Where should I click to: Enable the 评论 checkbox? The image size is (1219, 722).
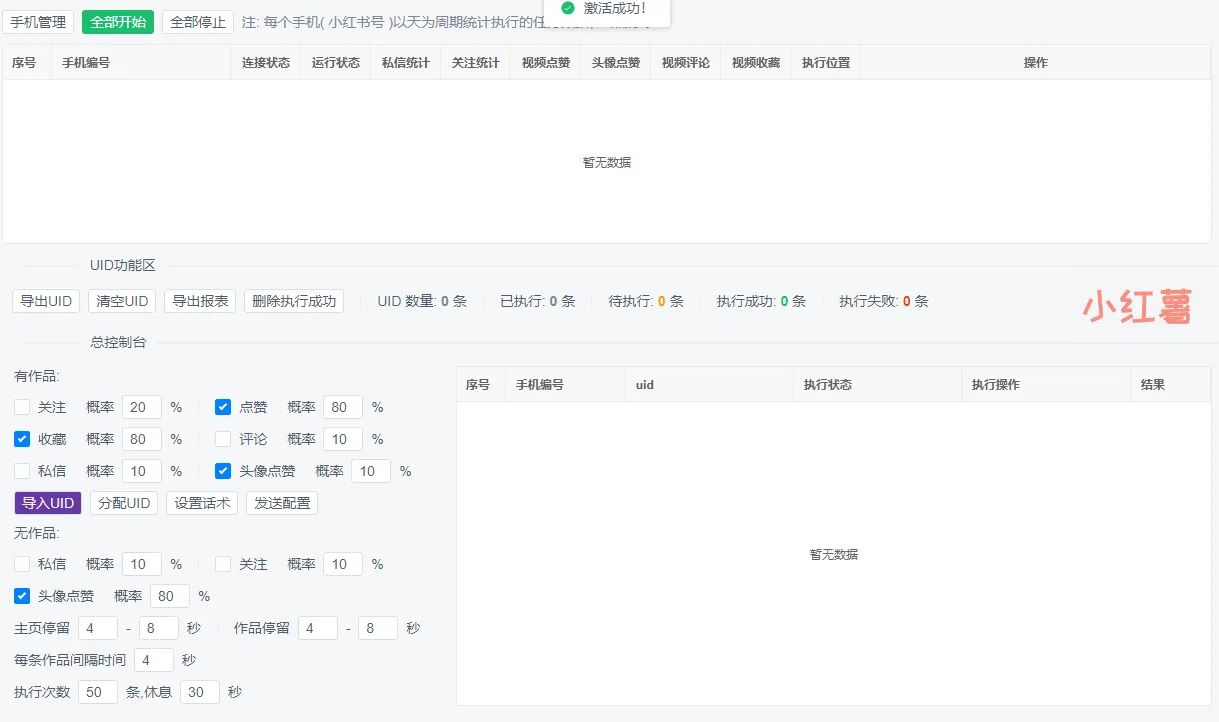click(223, 439)
